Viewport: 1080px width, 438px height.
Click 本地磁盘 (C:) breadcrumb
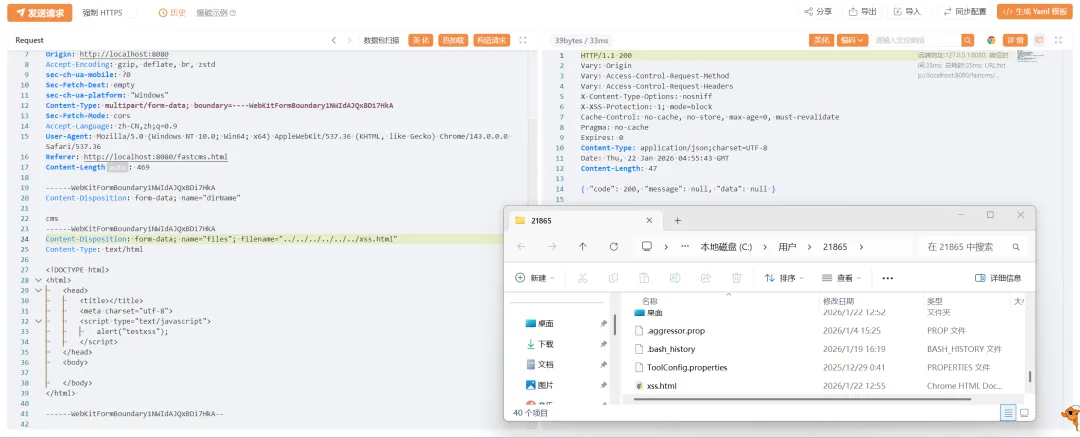pos(726,246)
